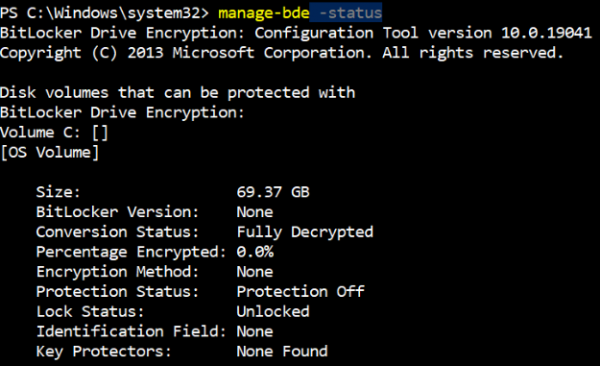600x366 pixels.
Task: Click the version 10.0.19041 text
Action: [510, 33]
